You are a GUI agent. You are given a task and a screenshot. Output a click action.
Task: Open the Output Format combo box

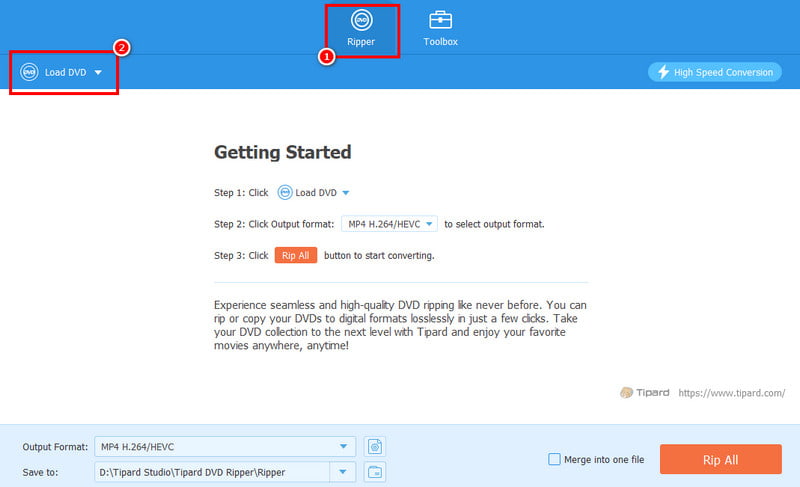point(225,447)
